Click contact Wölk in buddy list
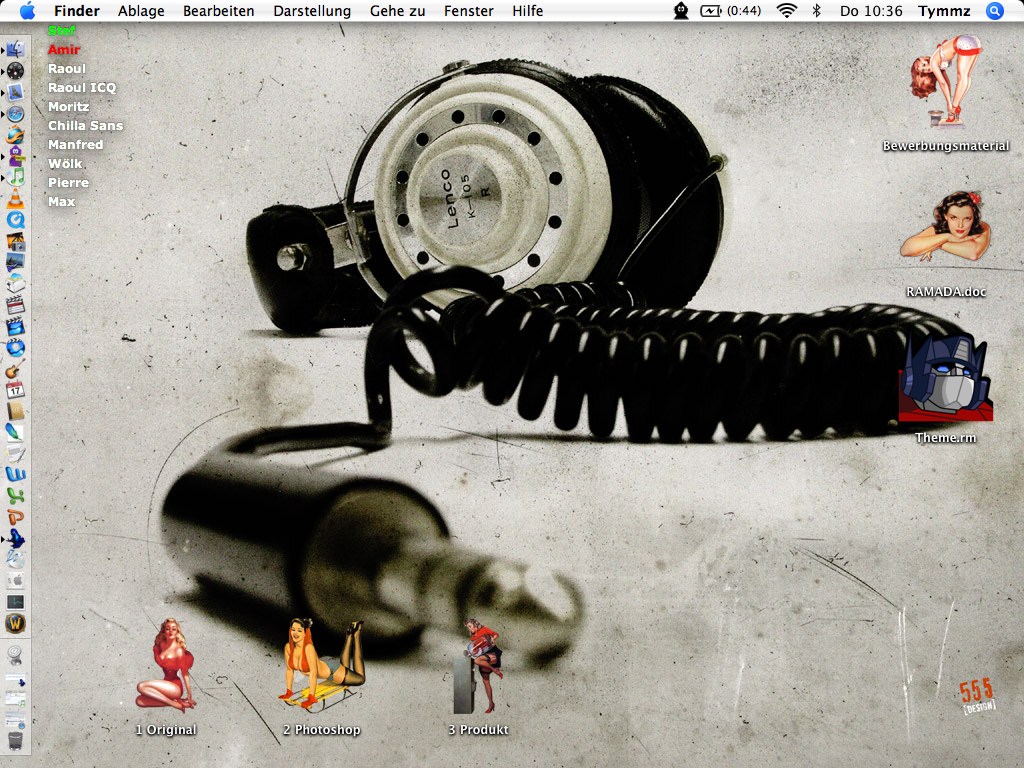The image size is (1024, 768). (x=65, y=163)
